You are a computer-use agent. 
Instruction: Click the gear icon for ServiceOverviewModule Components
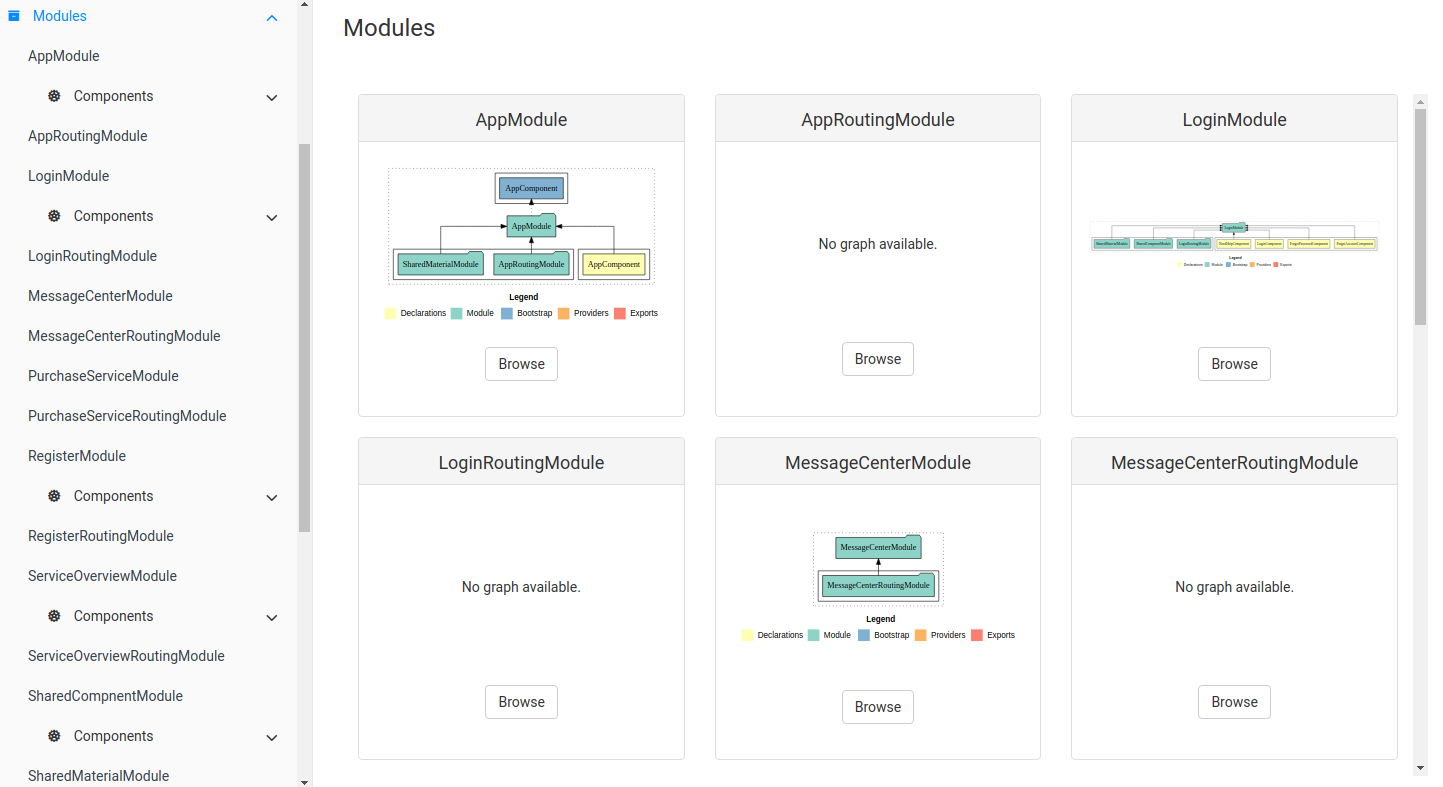pyautogui.click(x=54, y=616)
